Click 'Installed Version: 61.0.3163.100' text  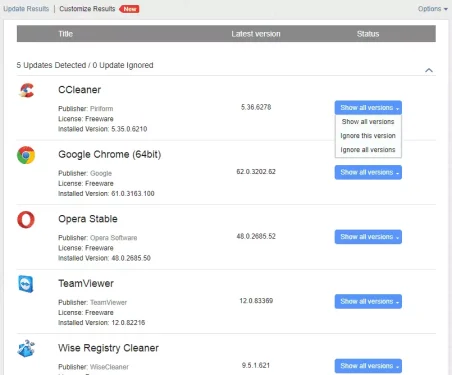pos(106,194)
